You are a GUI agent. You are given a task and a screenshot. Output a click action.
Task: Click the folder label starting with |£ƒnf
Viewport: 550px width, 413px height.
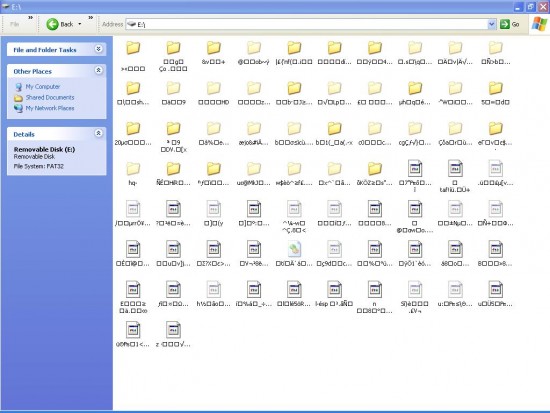[294, 62]
